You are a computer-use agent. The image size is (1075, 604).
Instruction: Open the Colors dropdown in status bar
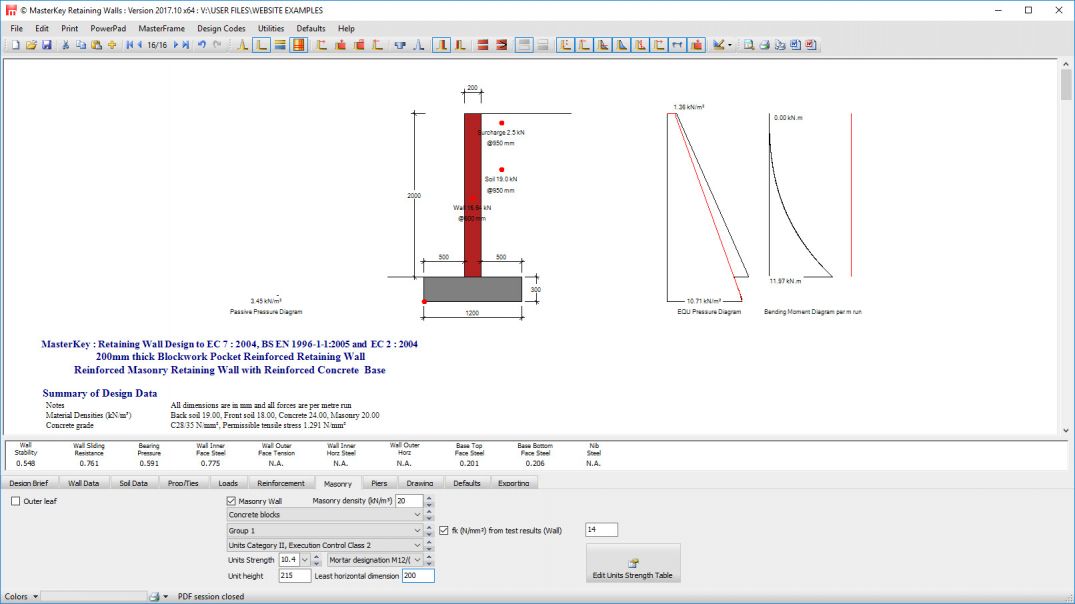point(21,596)
